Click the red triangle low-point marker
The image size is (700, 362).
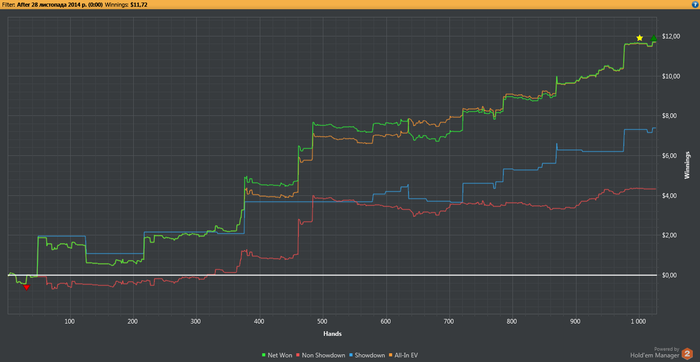(x=26, y=287)
